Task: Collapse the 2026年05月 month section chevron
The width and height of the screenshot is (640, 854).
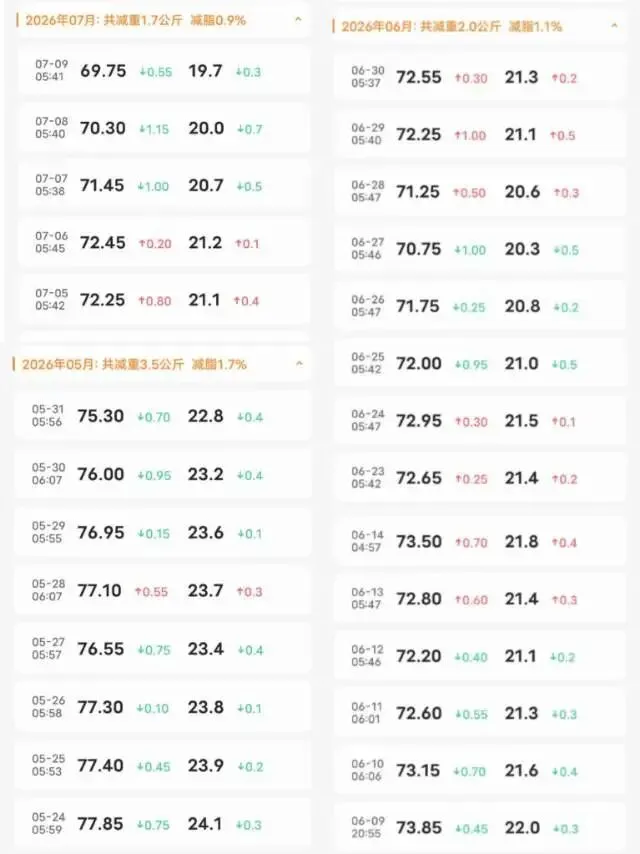Action: pyautogui.click(x=299, y=363)
